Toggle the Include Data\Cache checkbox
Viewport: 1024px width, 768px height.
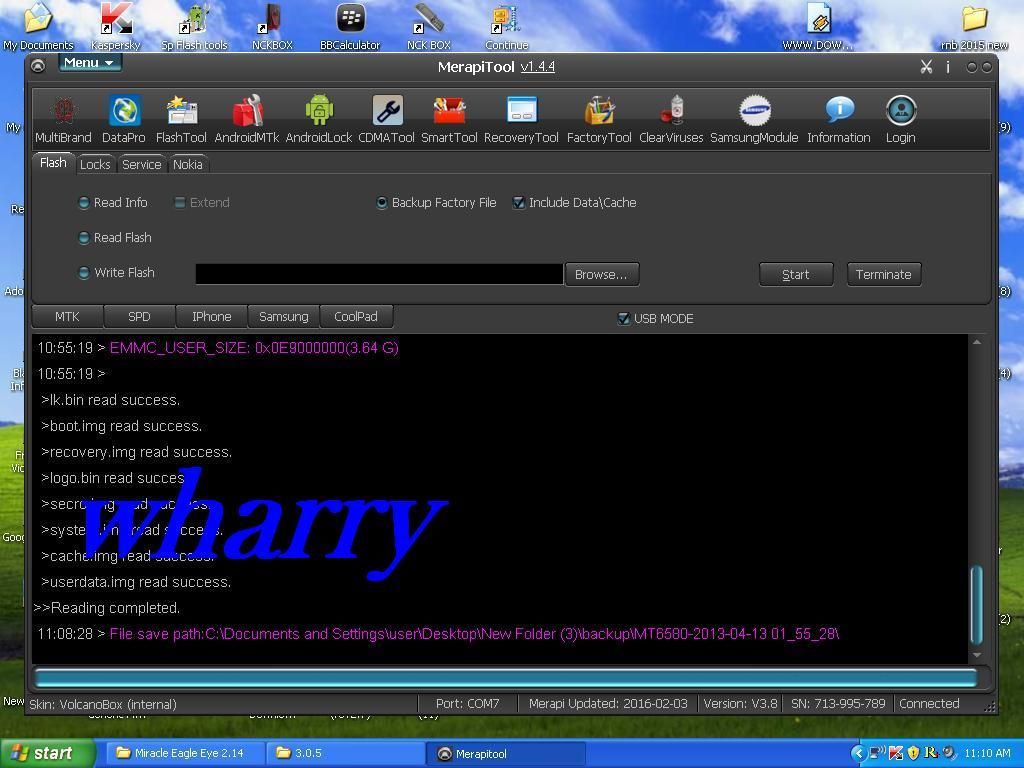(x=519, y=203)
